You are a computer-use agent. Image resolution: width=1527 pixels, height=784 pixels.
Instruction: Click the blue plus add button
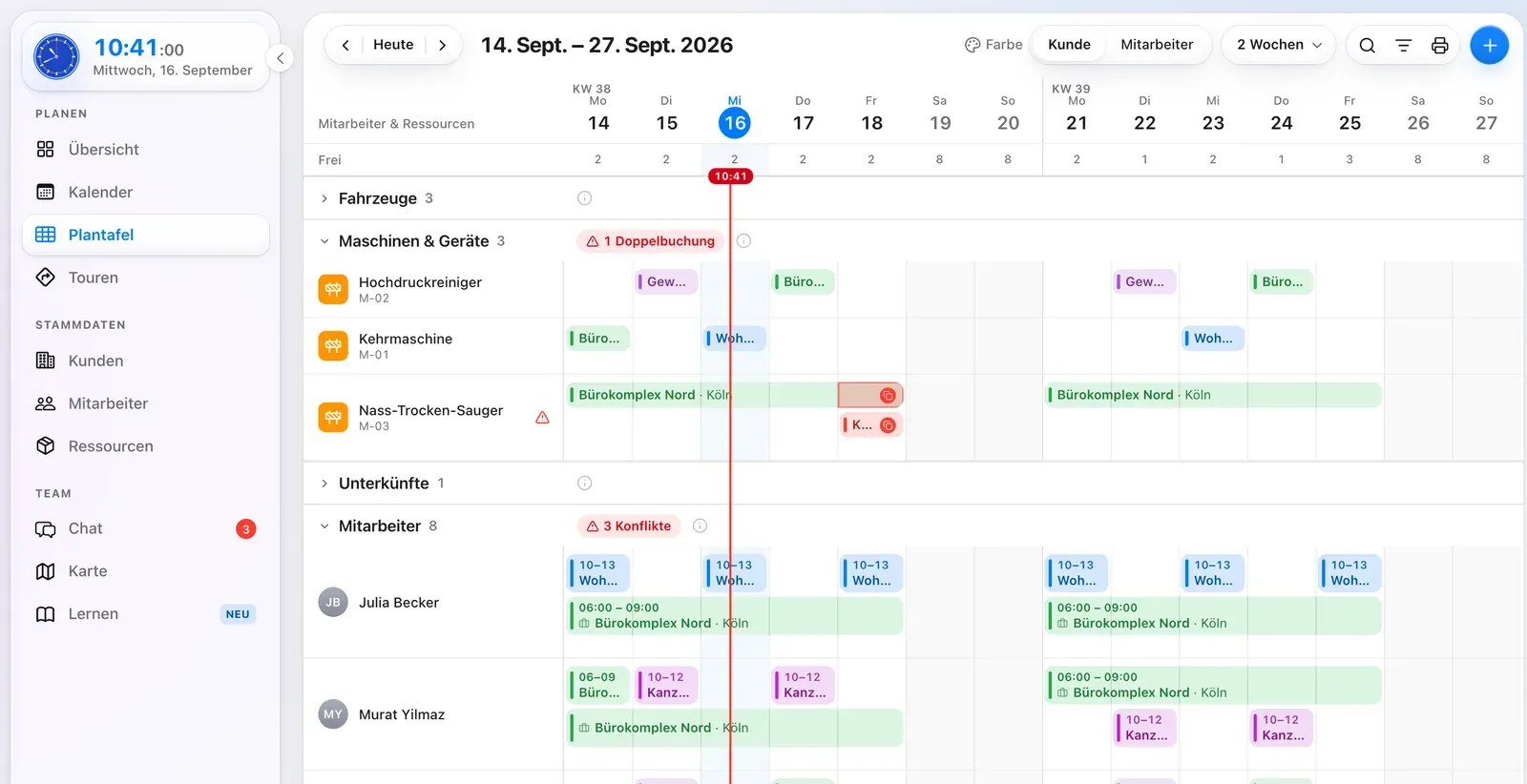coord(1489,45)
